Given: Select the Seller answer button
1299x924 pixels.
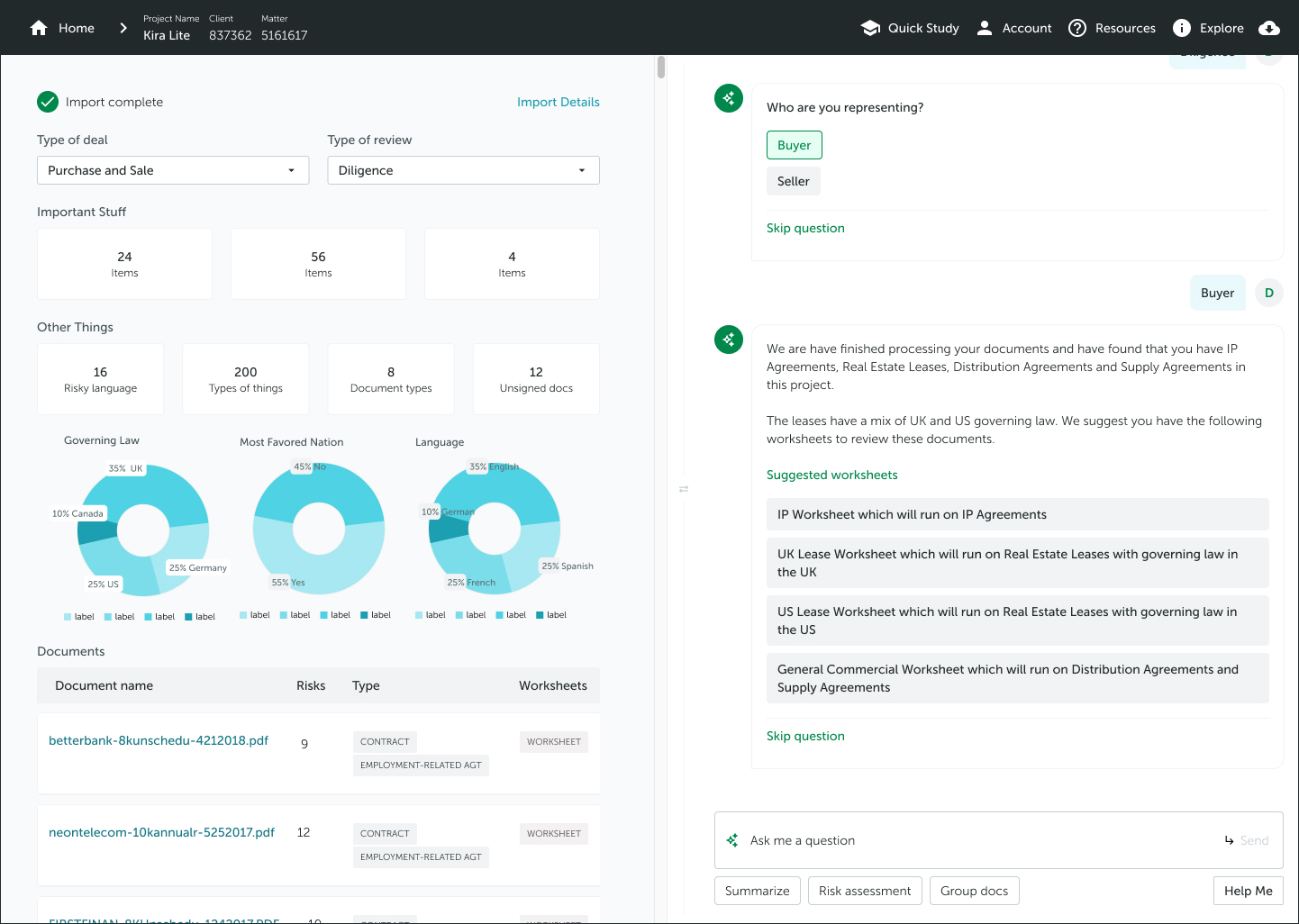Looking at the screenshot, I should tap(794, 181).
